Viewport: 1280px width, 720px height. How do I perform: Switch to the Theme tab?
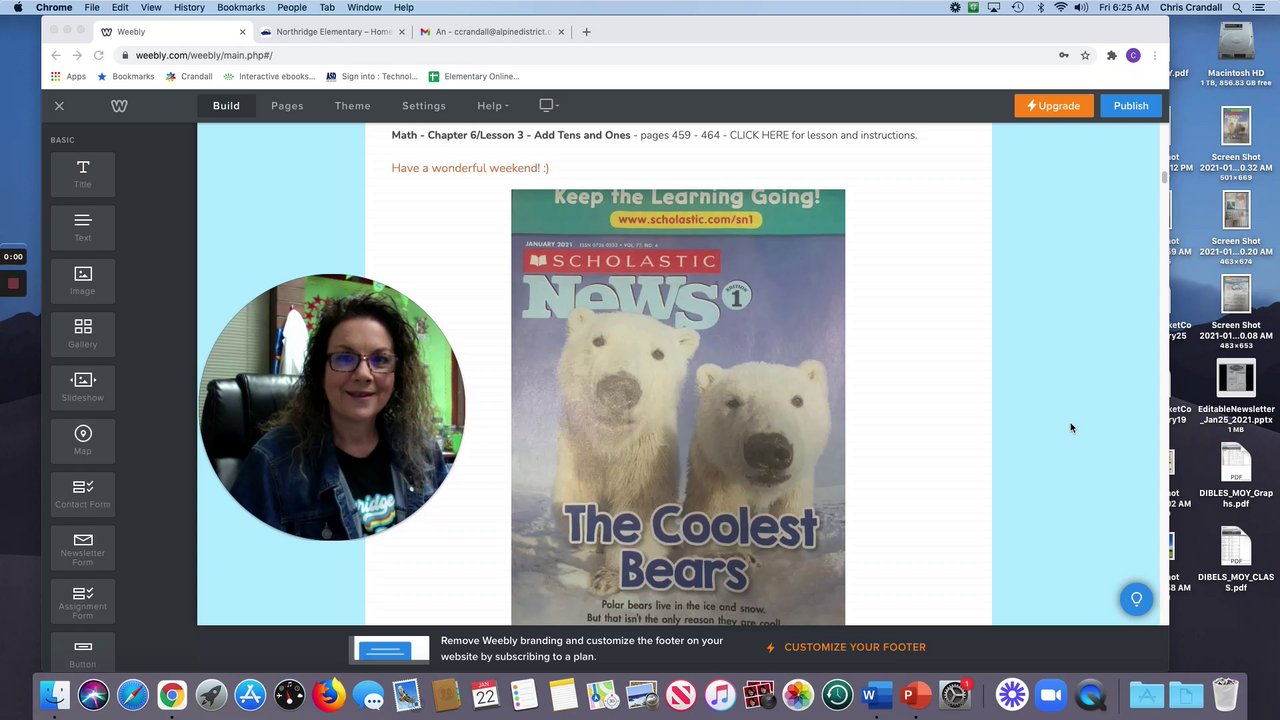pyautogui.click(x=352, y=106)
